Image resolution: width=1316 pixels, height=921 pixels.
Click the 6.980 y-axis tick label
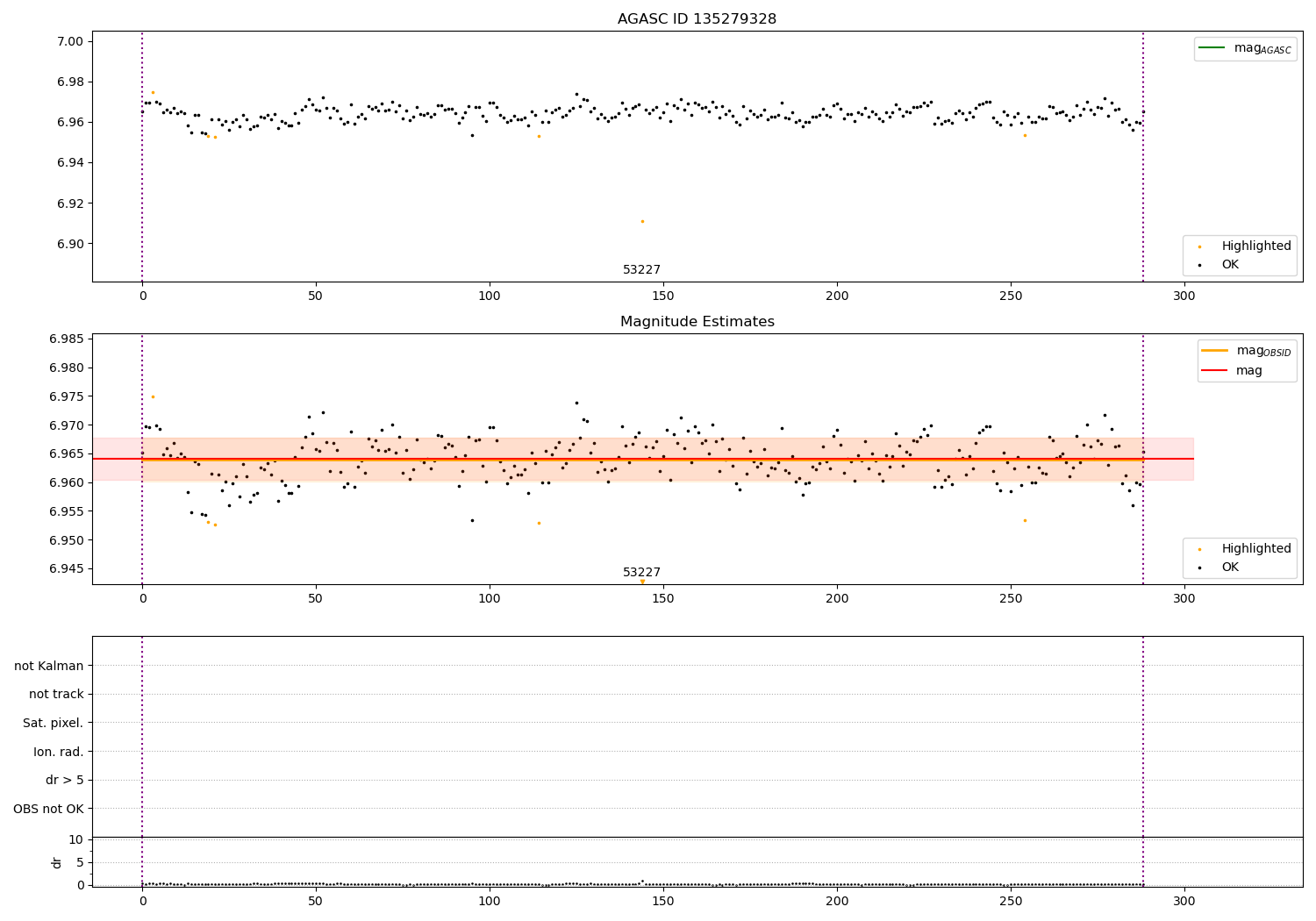(x=67, y=368)
